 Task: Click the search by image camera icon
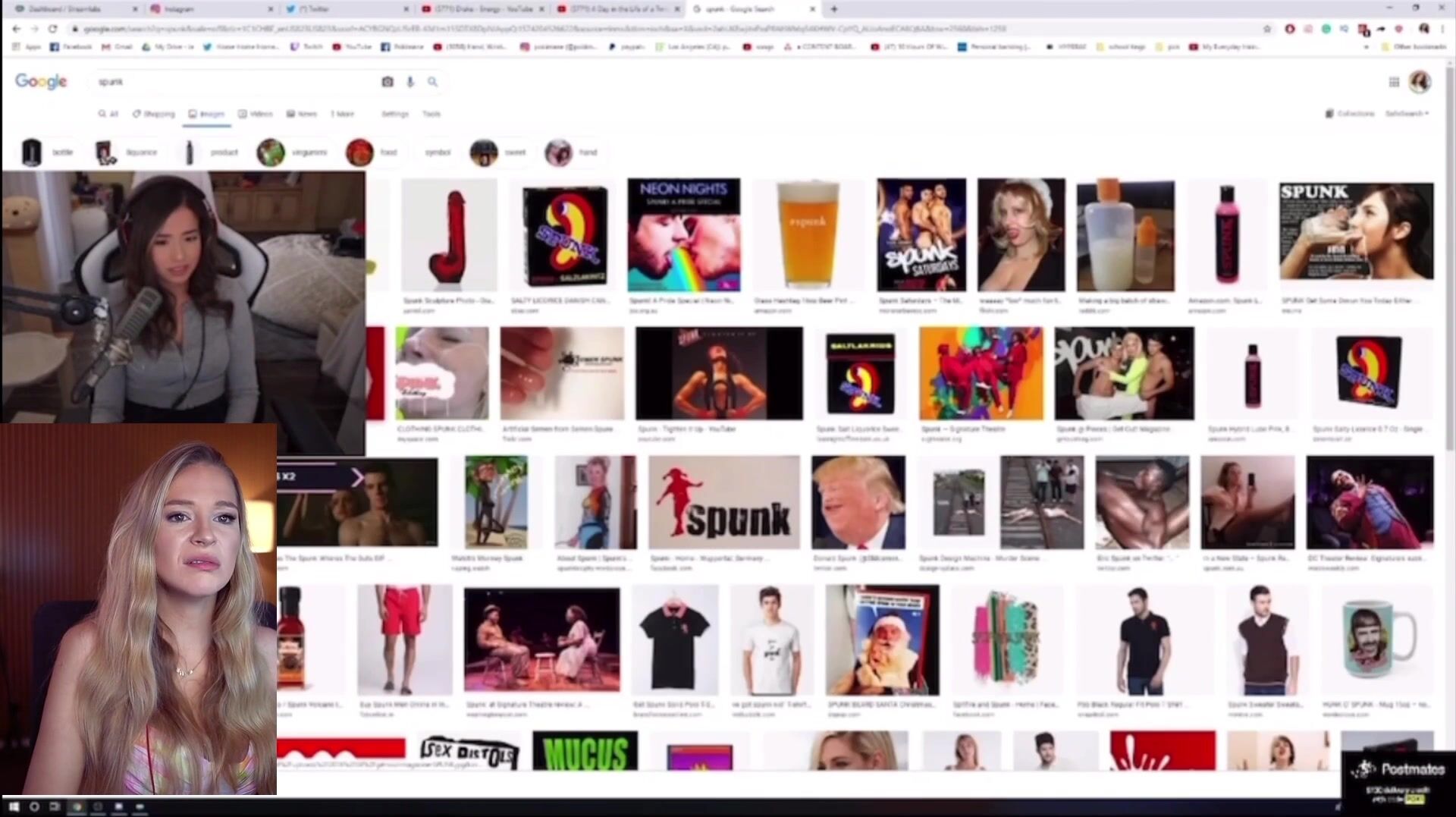pyautogui.click(x=388, y=82)
